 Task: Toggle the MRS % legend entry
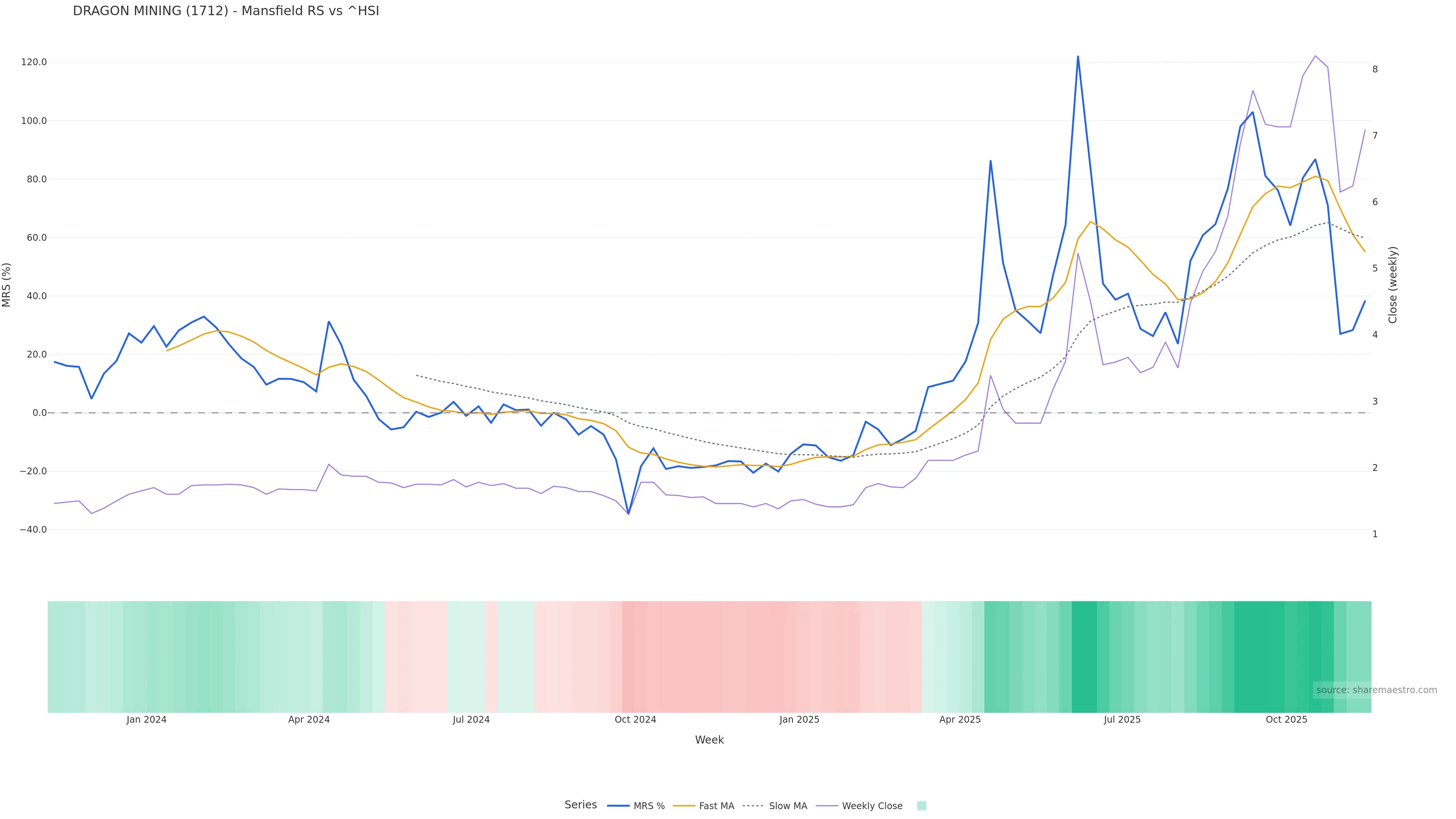tap(648, 806)
